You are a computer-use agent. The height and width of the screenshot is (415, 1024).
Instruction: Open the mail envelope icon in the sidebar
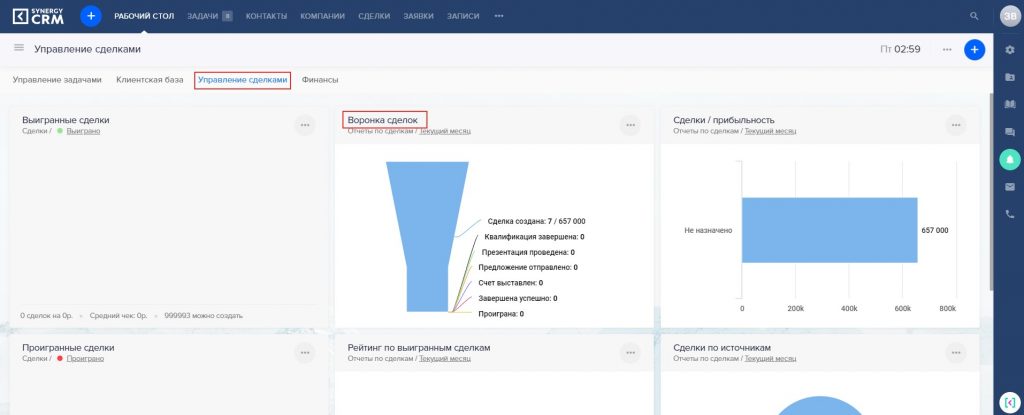(x=1009, y=187)
